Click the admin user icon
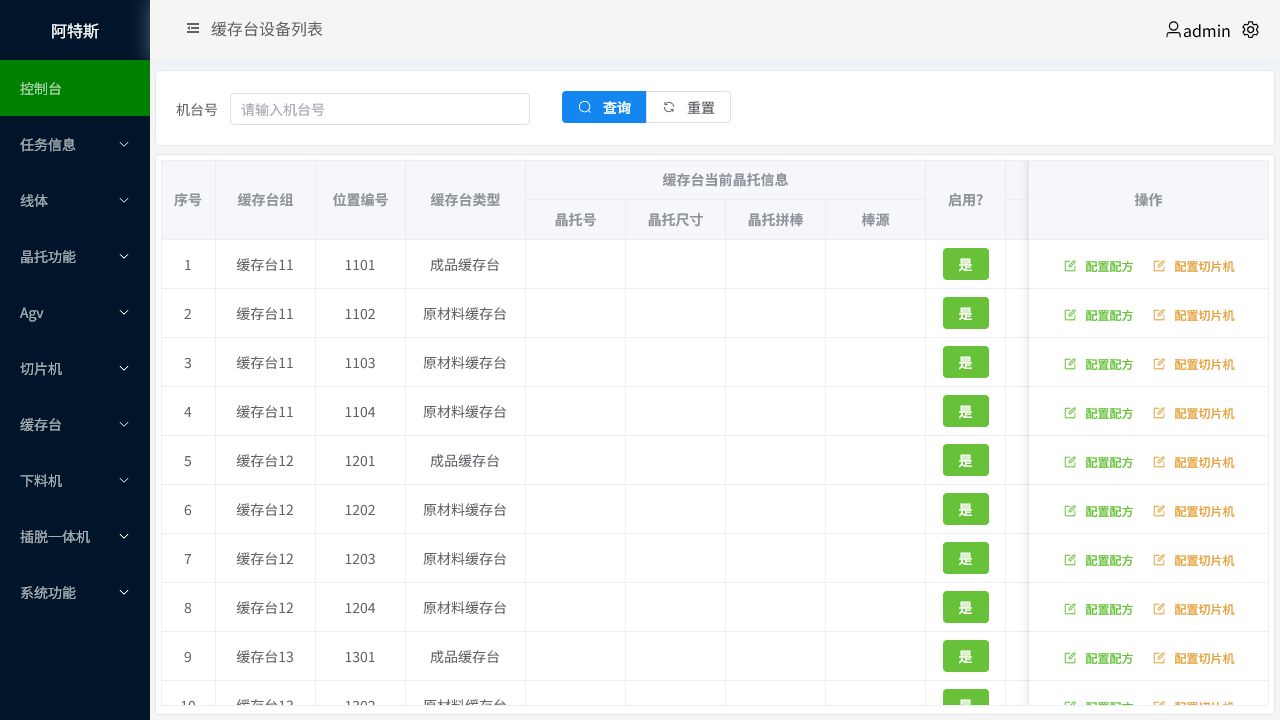This screenshot has width=1280, height=720. (x=1173, y=30)
